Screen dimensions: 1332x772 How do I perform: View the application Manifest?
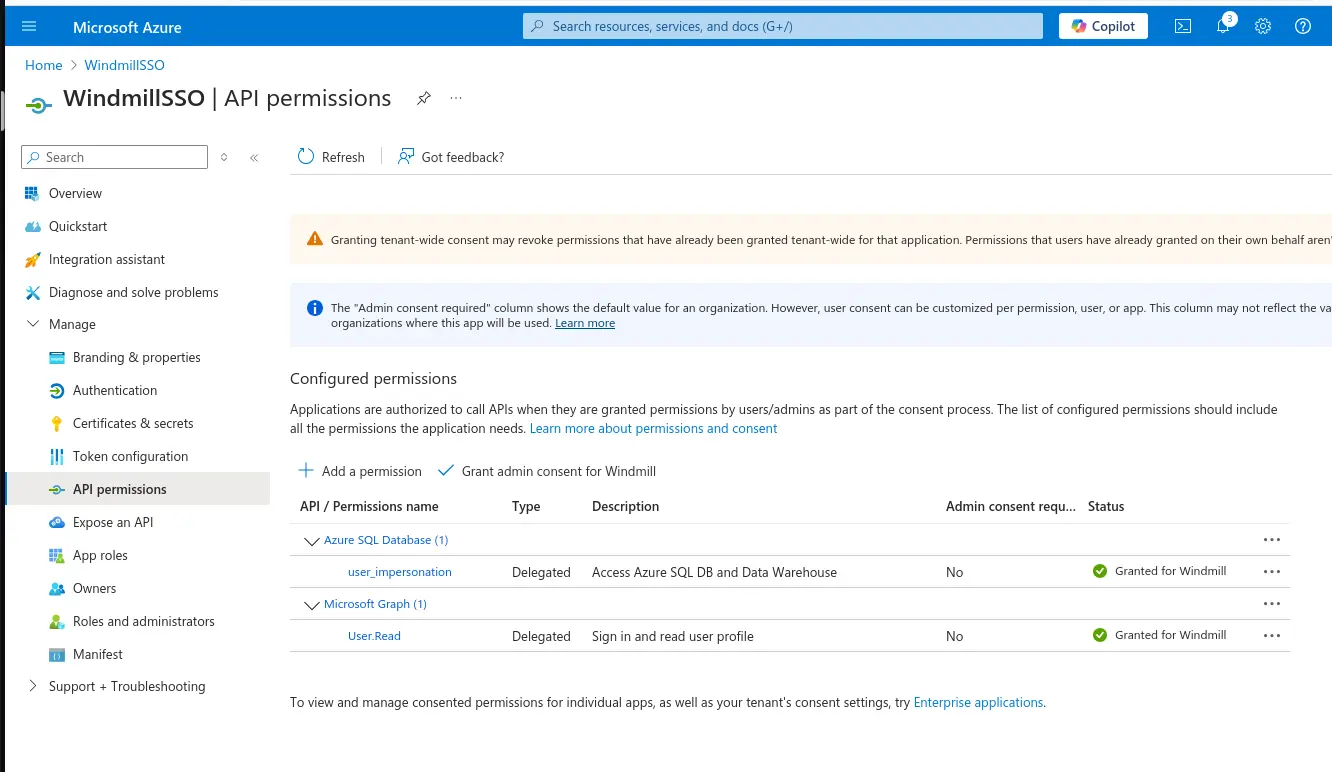tap(99, 654)
